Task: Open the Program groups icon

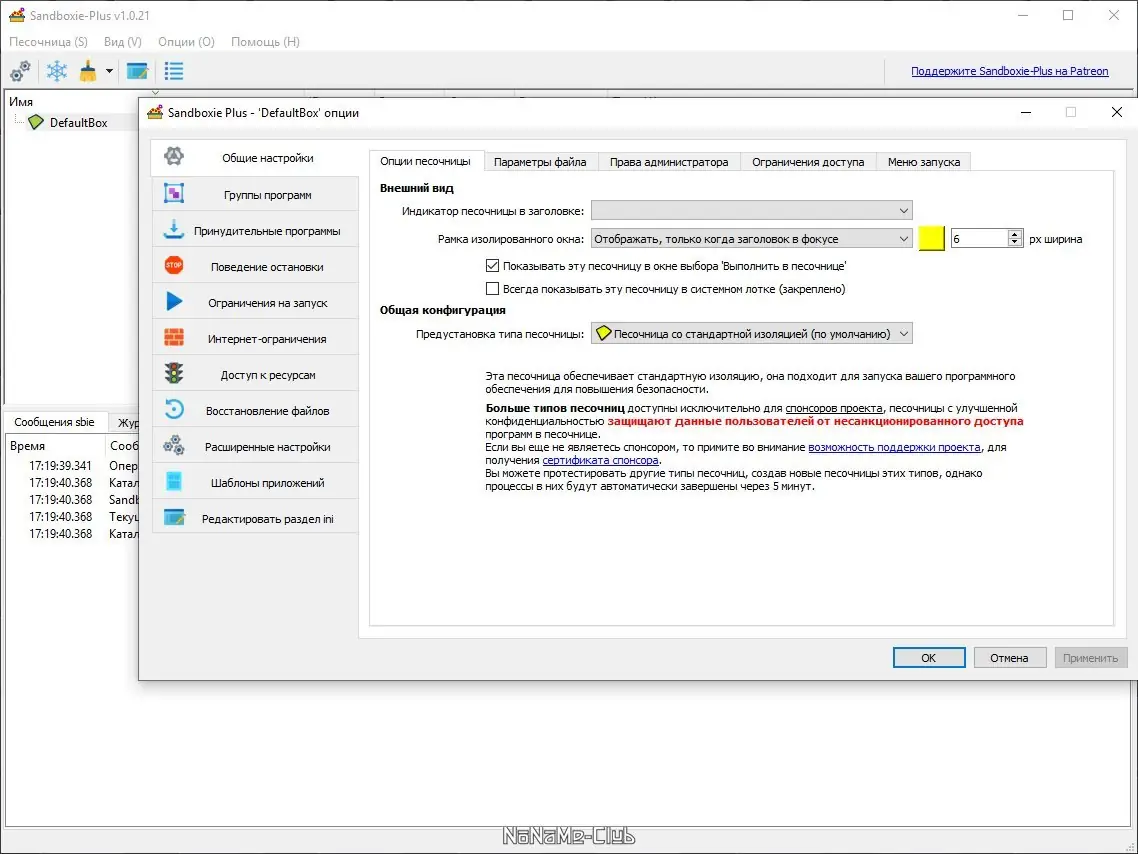Action: [173, 193]
